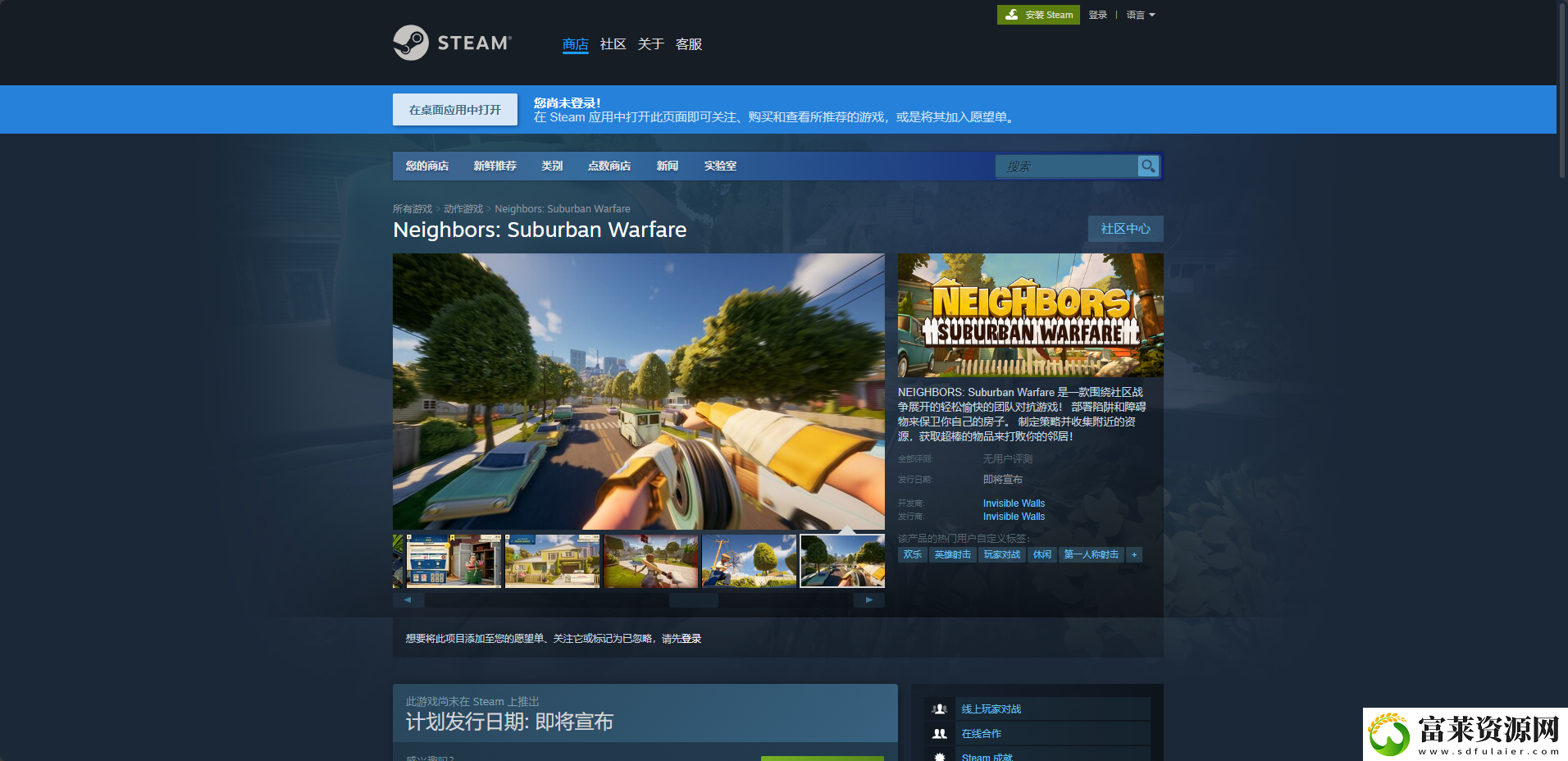Open the 类别 categories menu

(552, 166)
